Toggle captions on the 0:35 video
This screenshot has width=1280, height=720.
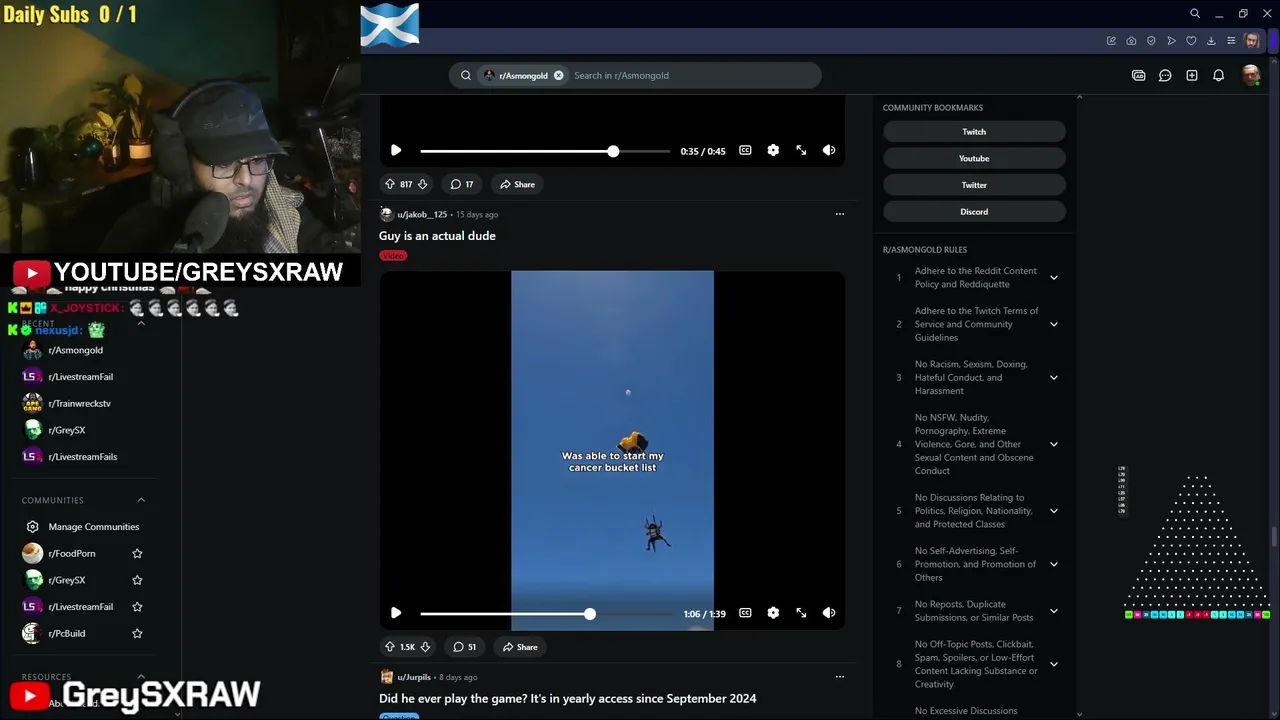(x=745, y=150)
